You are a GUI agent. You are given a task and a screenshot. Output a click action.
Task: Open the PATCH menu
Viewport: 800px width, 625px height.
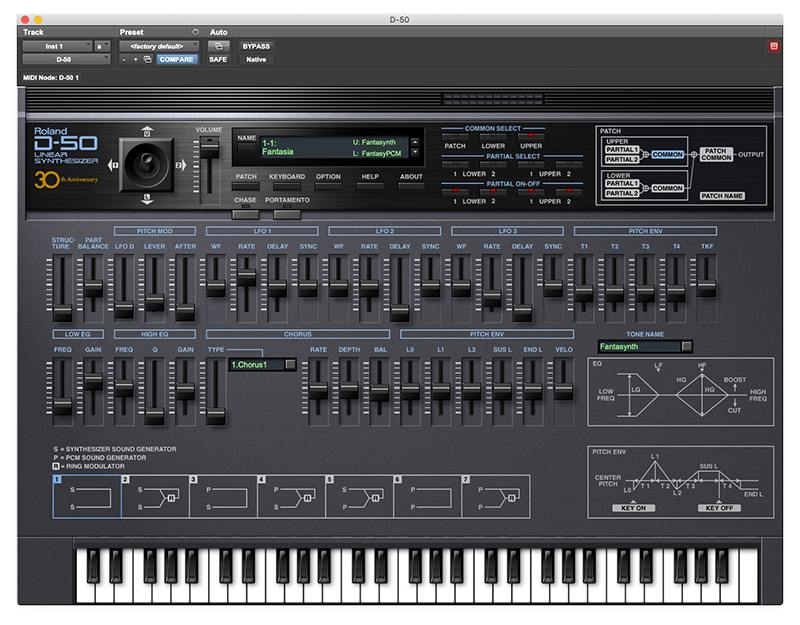(246, 186)
